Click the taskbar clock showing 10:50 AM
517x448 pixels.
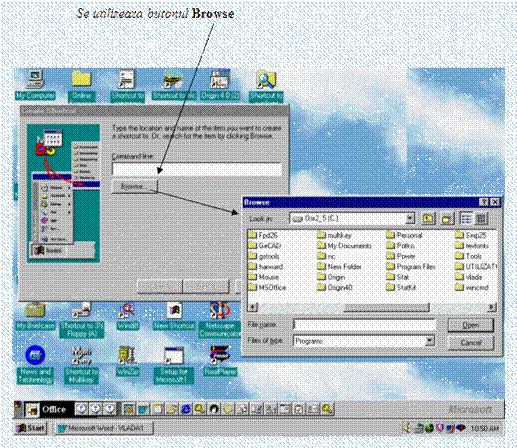click(x=485, y=428)
